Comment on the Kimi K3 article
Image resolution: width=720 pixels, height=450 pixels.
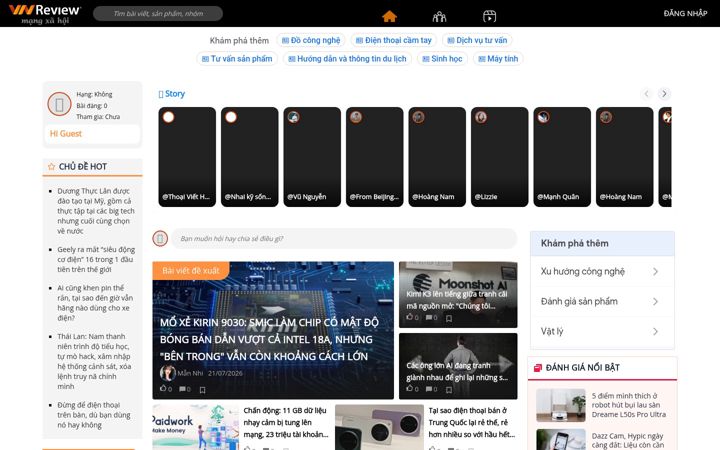point(431,317)
